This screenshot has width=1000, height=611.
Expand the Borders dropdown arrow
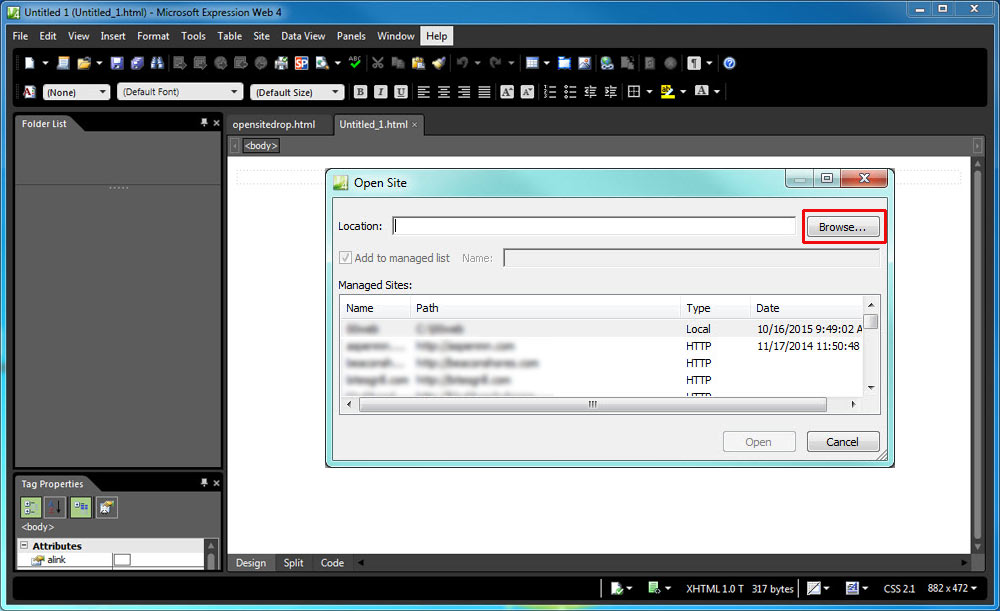coord(649,92)
